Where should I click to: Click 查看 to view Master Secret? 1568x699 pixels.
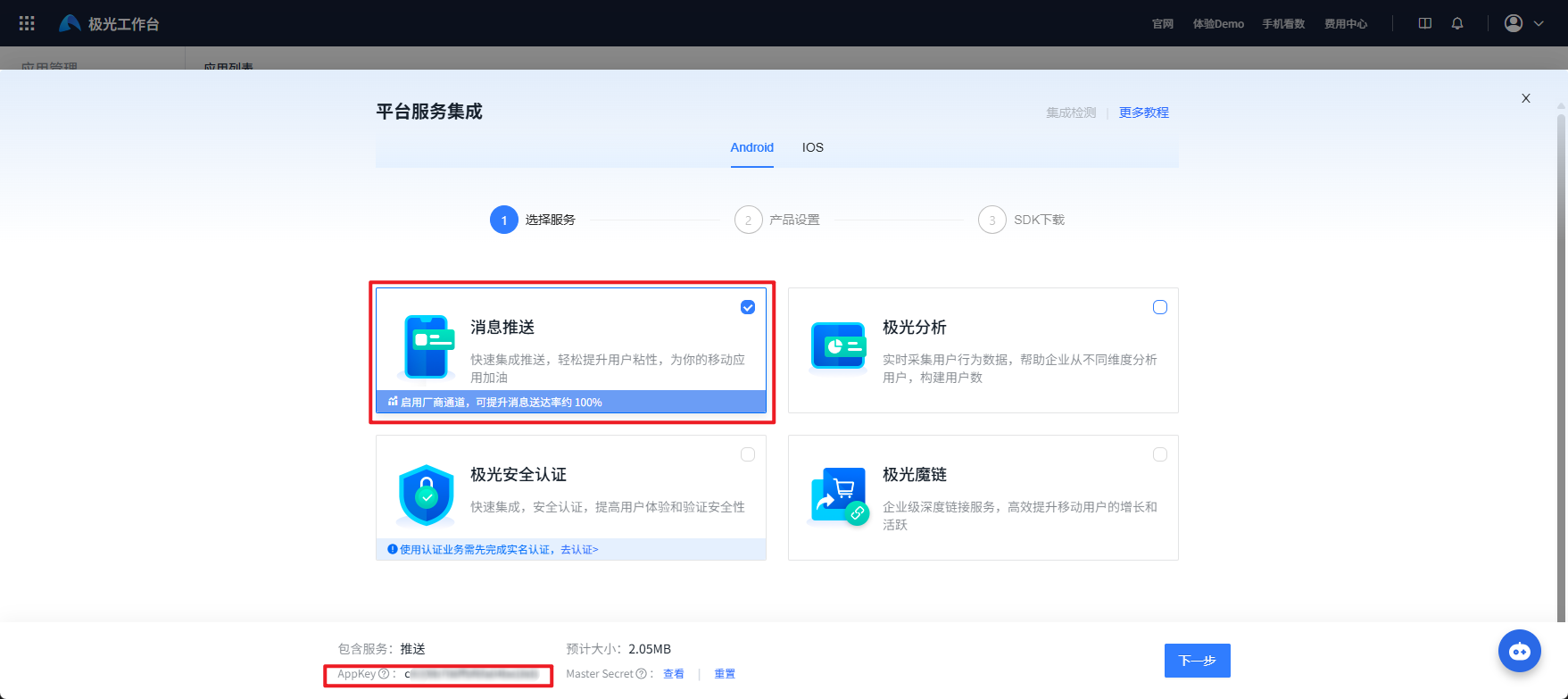pos(674,674)
